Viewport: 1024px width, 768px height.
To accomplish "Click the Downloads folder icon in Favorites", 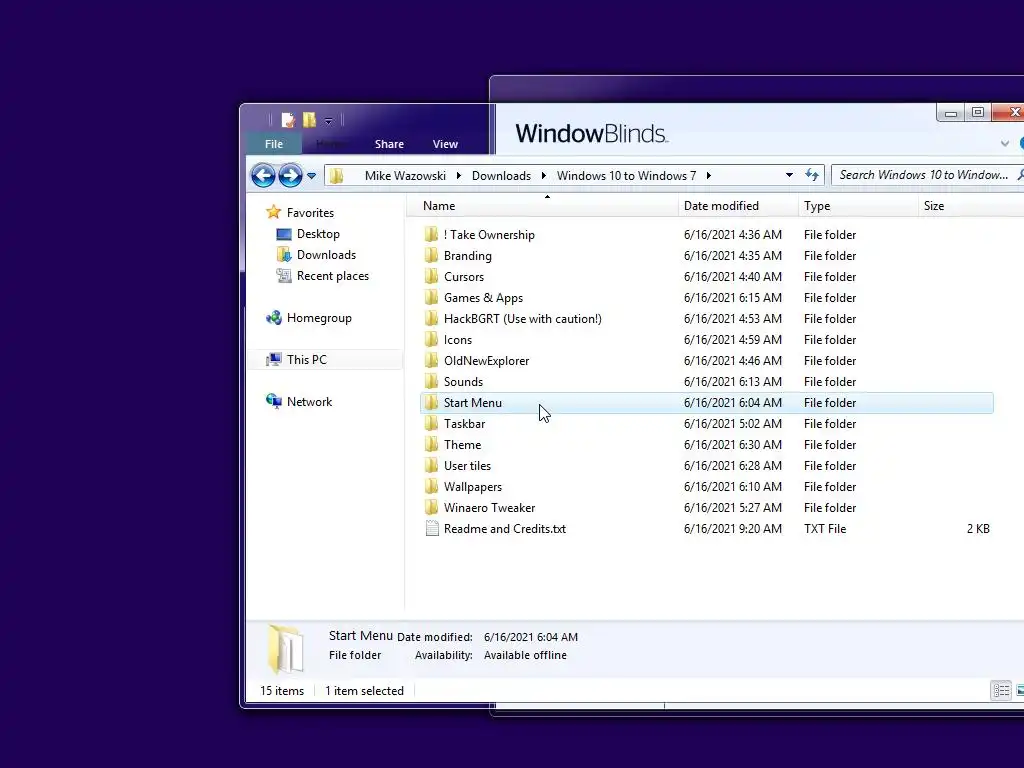I will point(283,255).
